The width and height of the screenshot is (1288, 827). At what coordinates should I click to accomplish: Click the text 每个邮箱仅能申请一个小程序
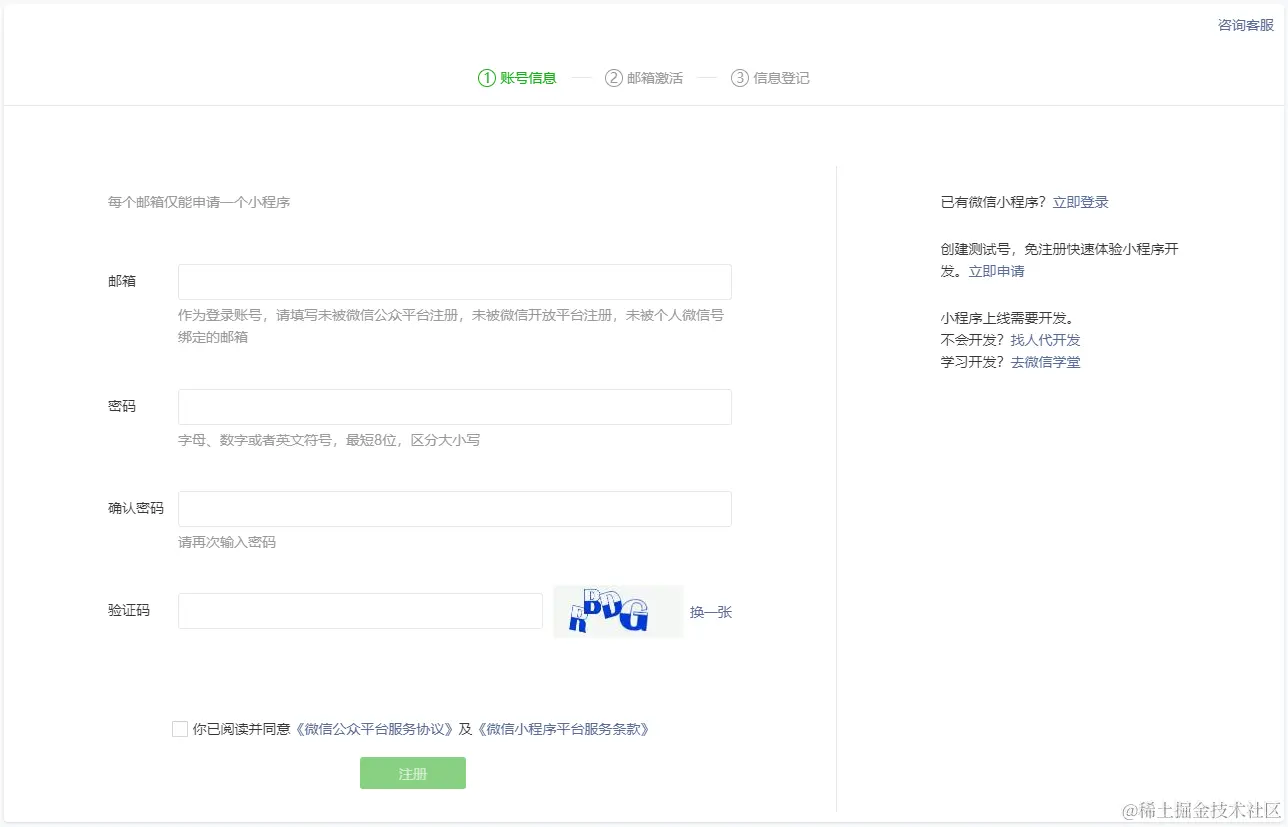pos(199,202)
